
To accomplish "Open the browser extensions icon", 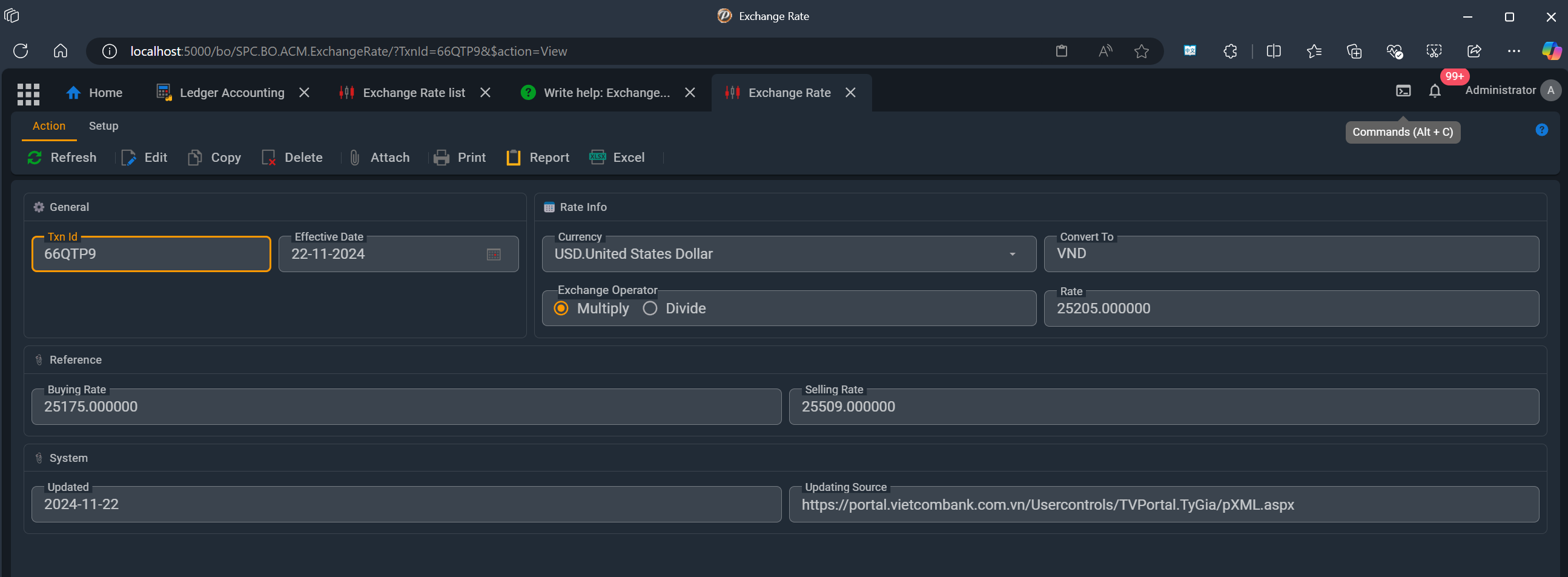I will click(1230, 51).
